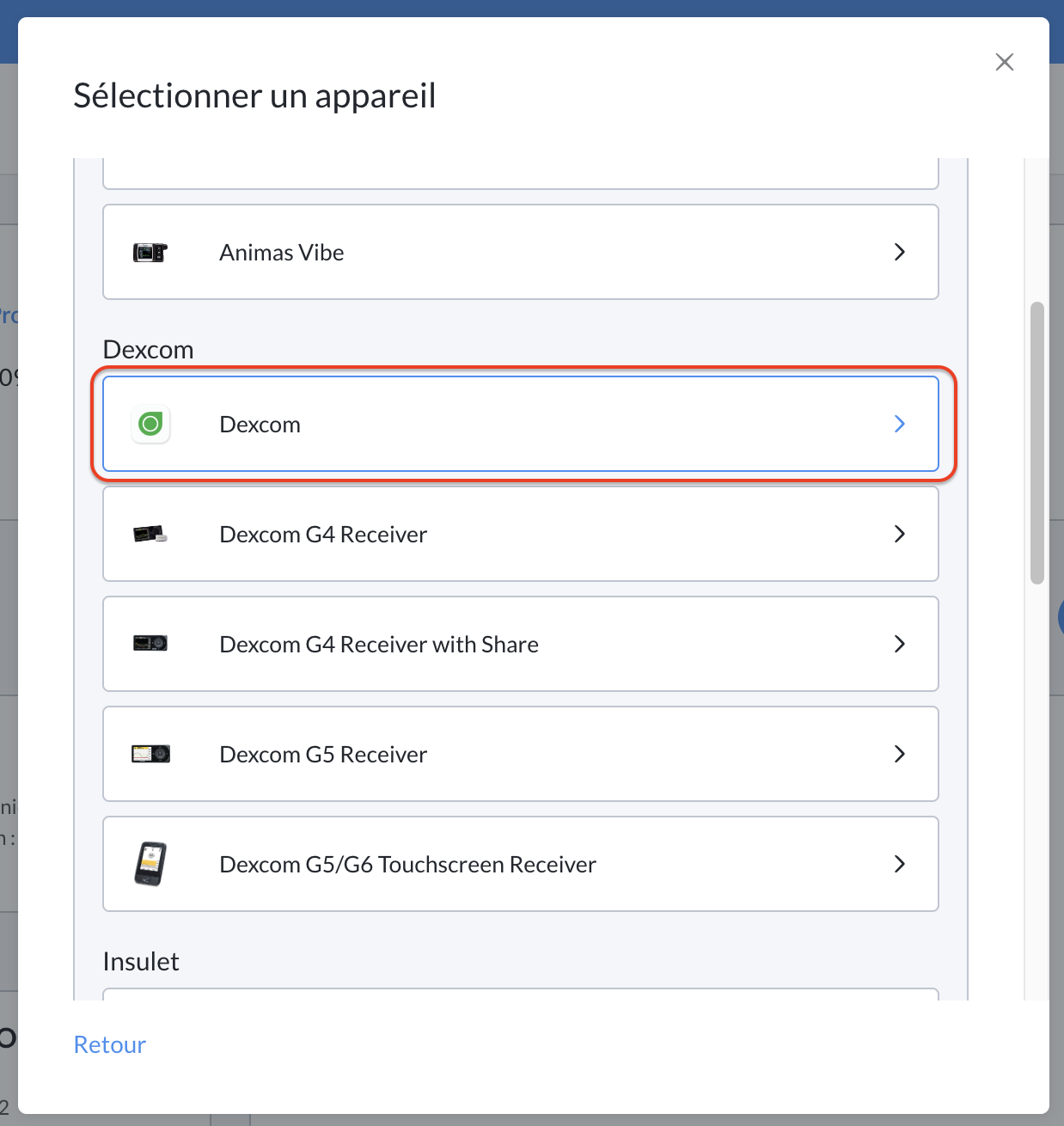The height and width of the screenshot is (1126, 1064).
Task: Click the Sélectionner un appareil title
Action: pos(254,96)
